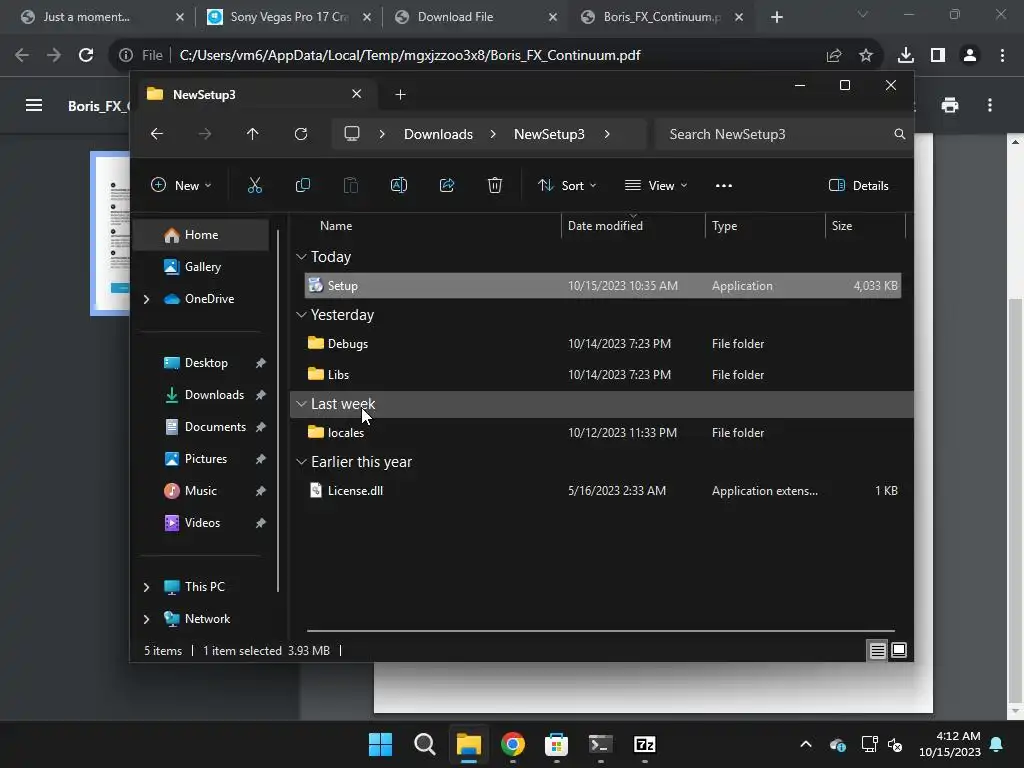Open taskbar Search magnifier
Viewport: 1024px width, 768px height.
click(x=424, y=744)
